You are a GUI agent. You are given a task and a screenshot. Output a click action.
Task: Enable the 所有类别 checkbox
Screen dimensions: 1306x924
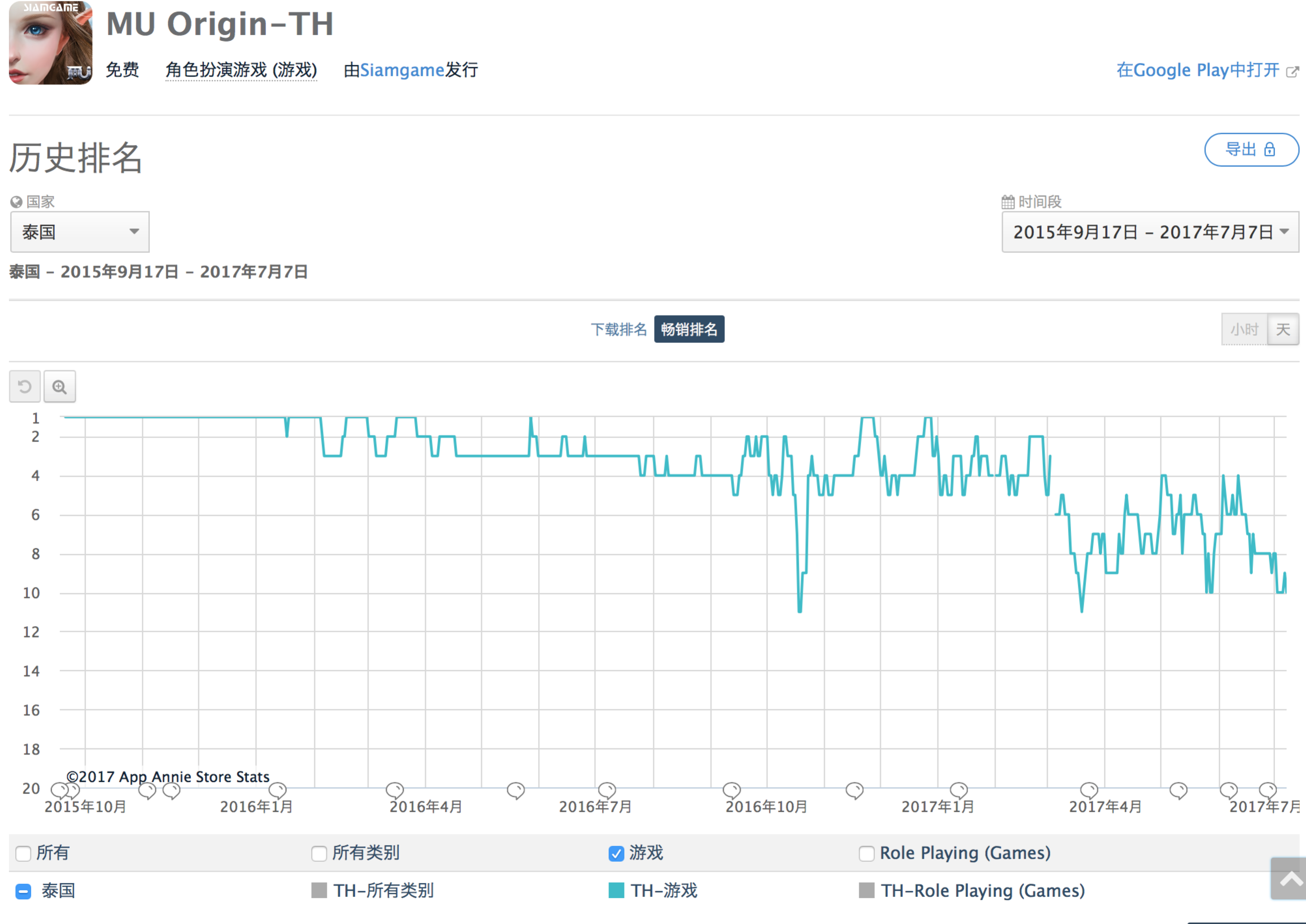[x=319, y=853]
